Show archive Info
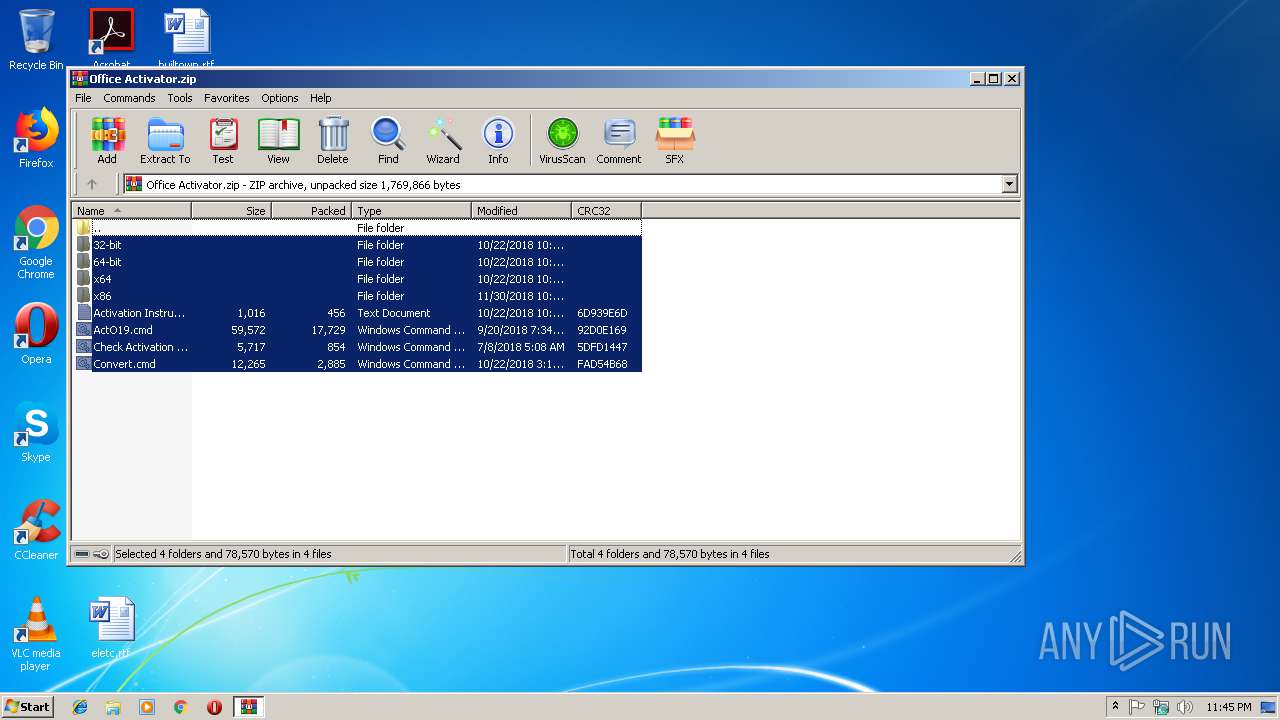This screenshot has height=720, width=1280. [x=498, y=140]
